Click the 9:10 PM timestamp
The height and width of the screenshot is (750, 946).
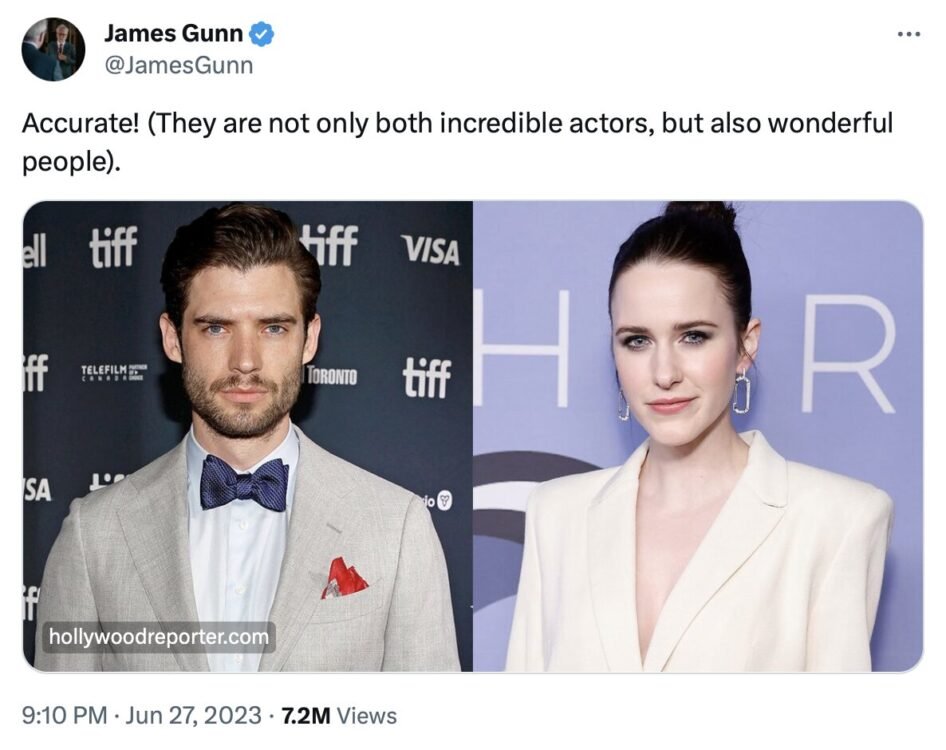(65, 716)
